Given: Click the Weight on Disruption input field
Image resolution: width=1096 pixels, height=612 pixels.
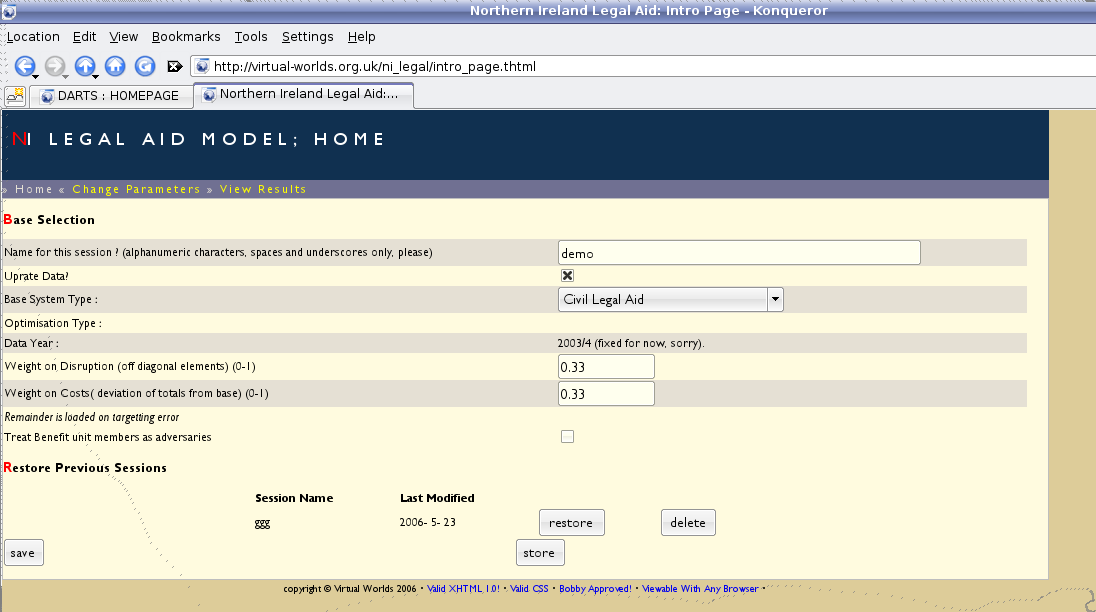Looking at the screenshot, I should (605, 366).
